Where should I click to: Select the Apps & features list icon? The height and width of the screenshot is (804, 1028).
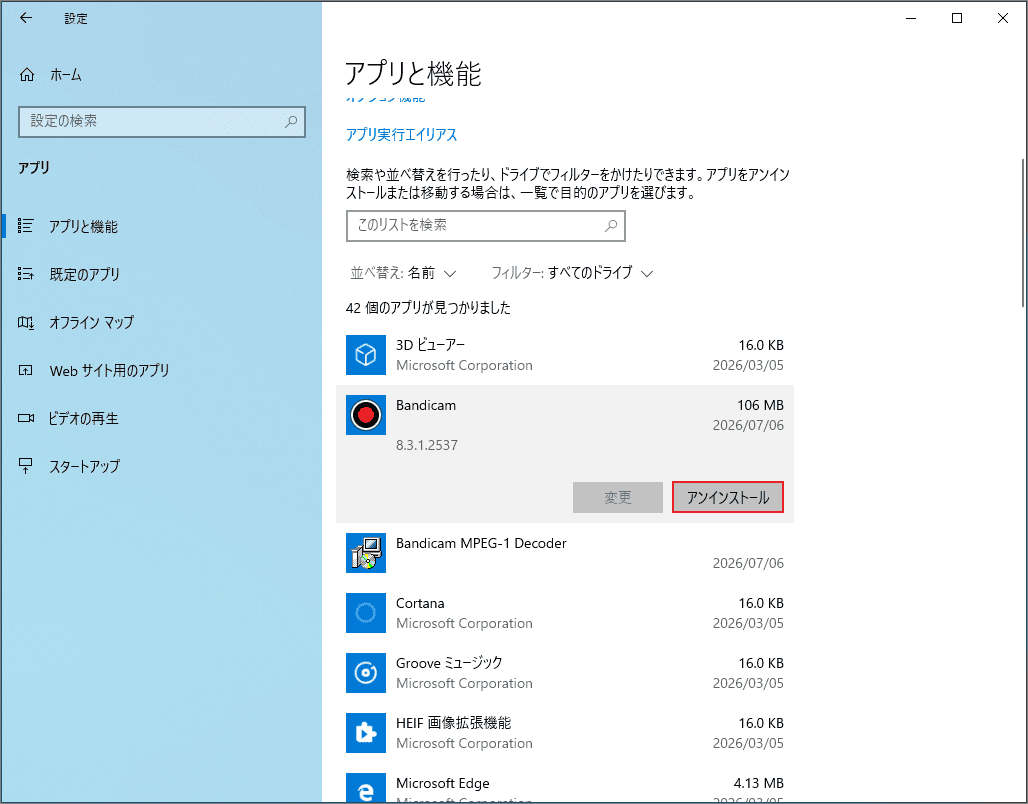pos(26,226)
